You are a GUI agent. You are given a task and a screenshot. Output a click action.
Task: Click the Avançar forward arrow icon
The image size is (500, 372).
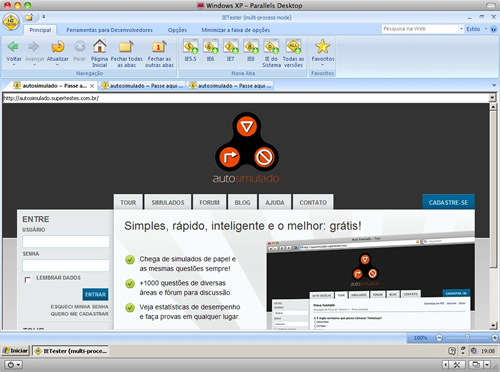tap(34, 46)
